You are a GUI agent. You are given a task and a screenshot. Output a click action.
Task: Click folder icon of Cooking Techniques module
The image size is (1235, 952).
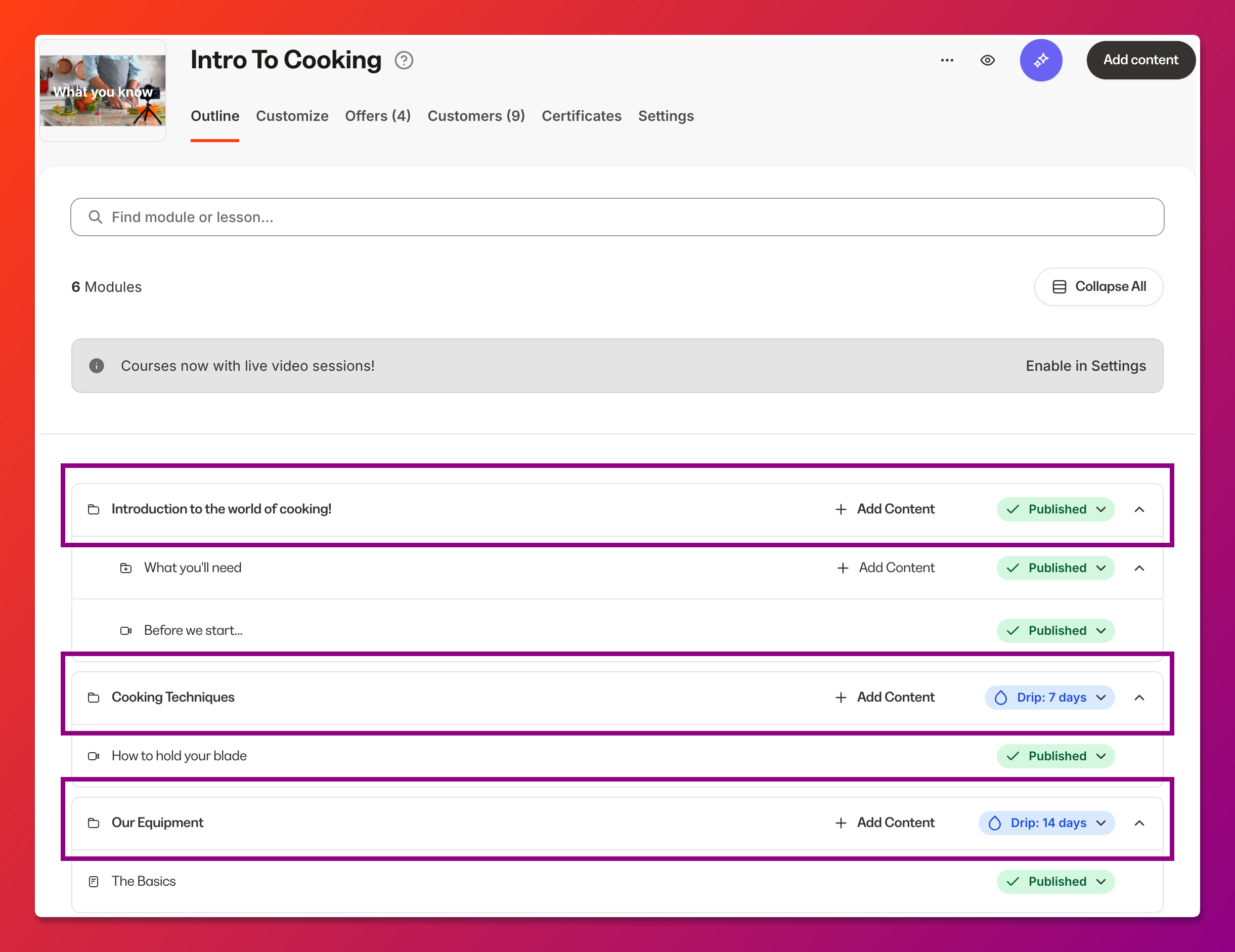coord(94,698)
